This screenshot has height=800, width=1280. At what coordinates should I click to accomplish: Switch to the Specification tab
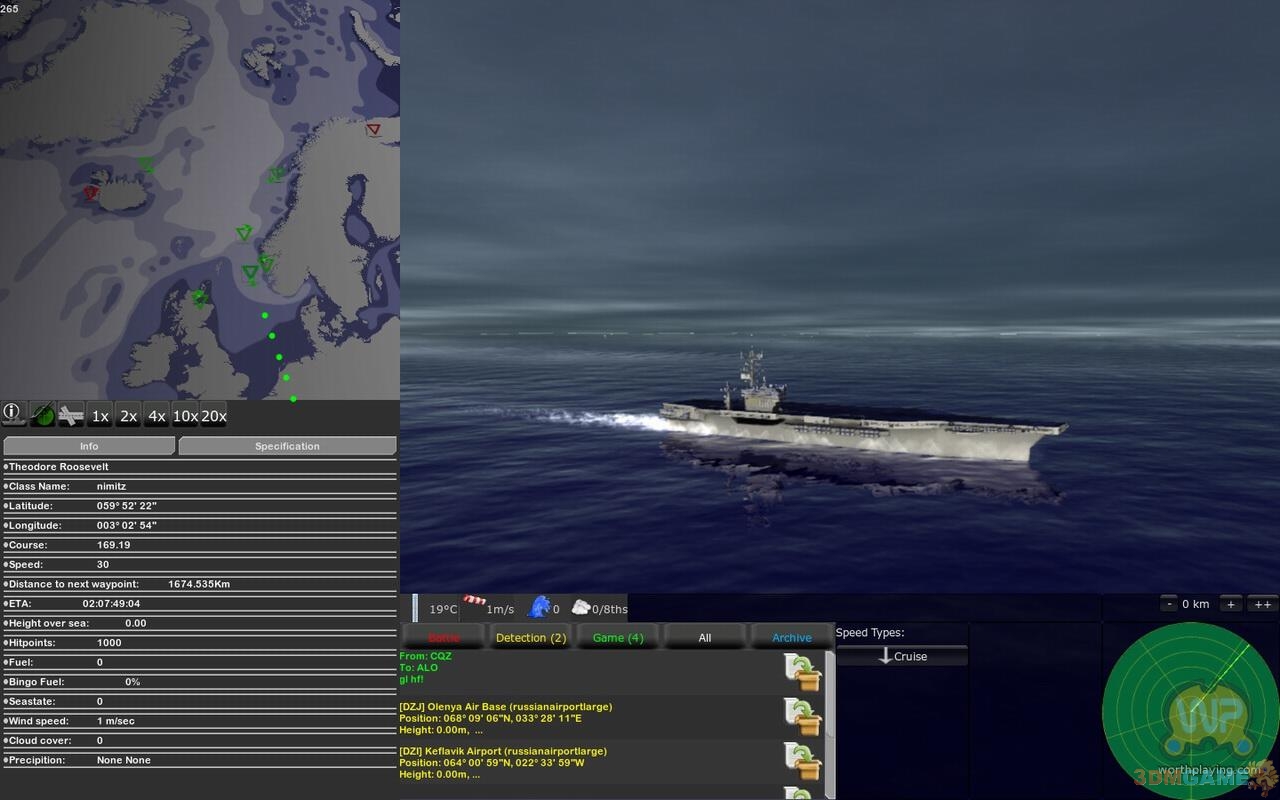[x=287, y=446]
